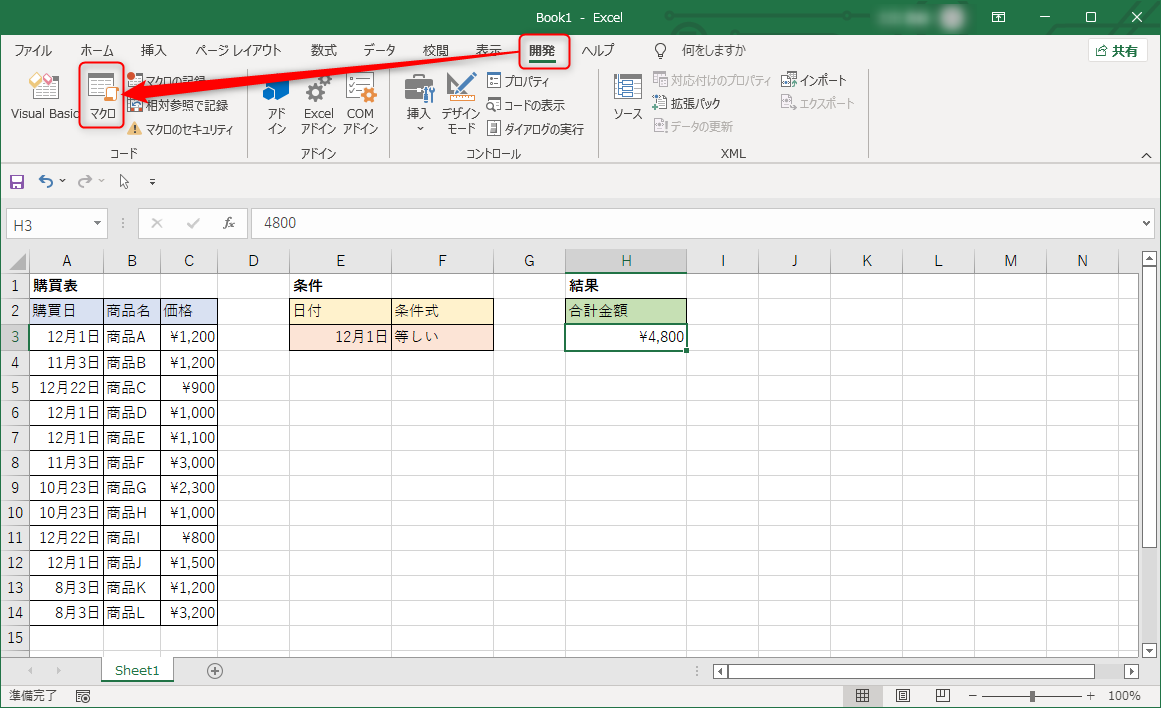The image size is (1161, 708).
Task: Click the insert function fx icon
Action: 229,223
